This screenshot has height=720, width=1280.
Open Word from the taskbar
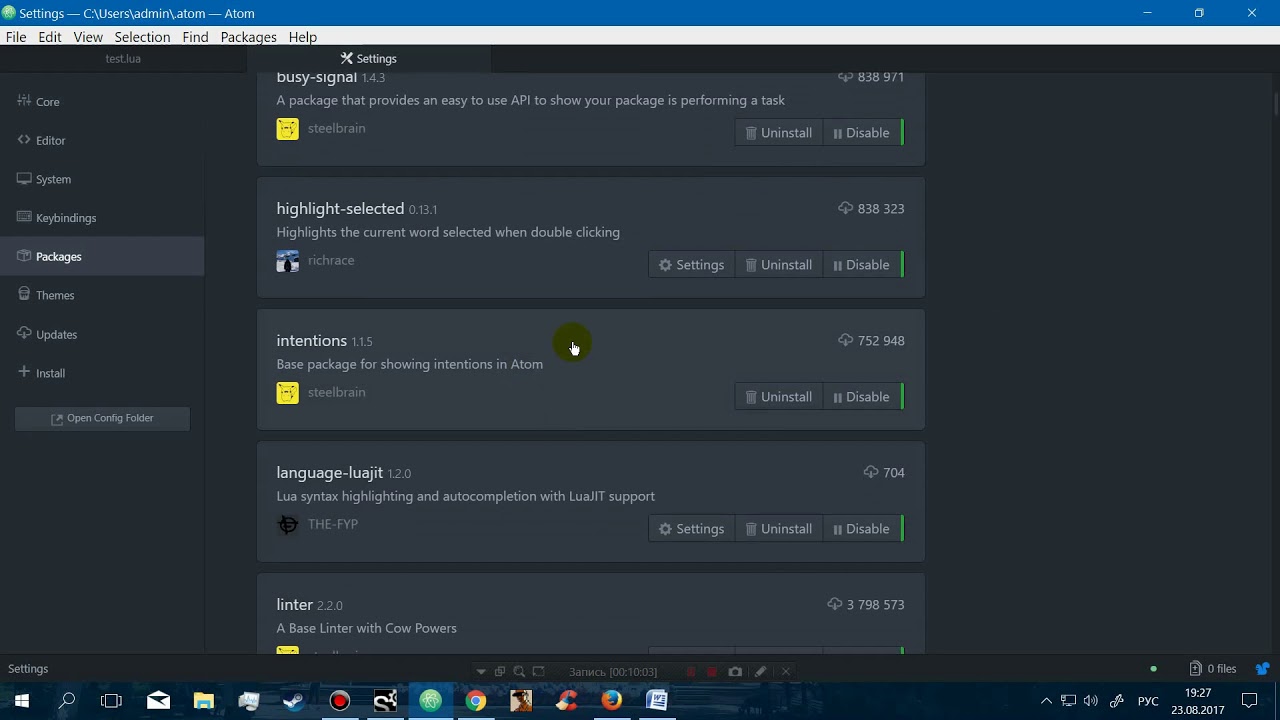click(657, 701)
